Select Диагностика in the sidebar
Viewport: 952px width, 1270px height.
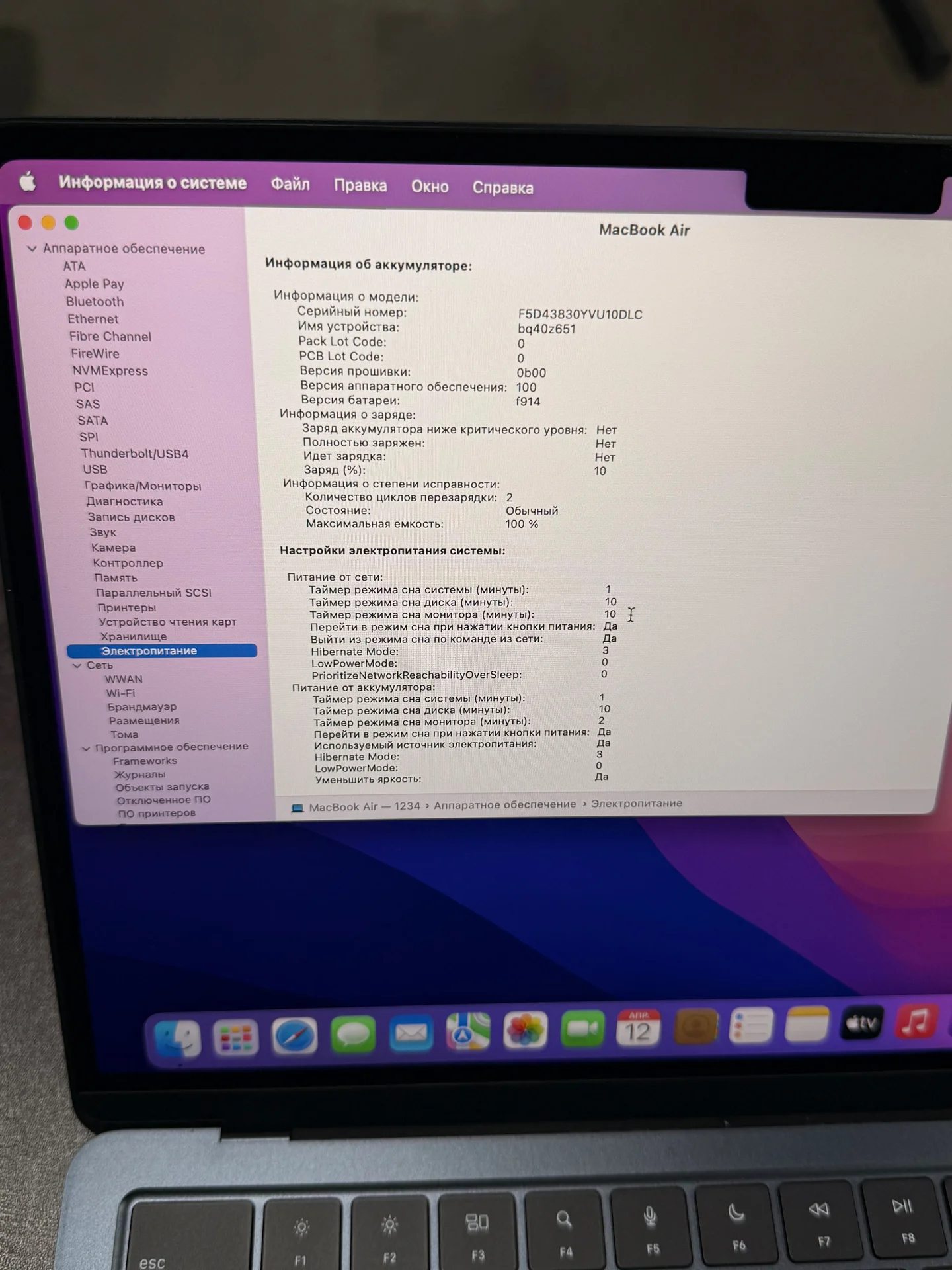(124, 501)
